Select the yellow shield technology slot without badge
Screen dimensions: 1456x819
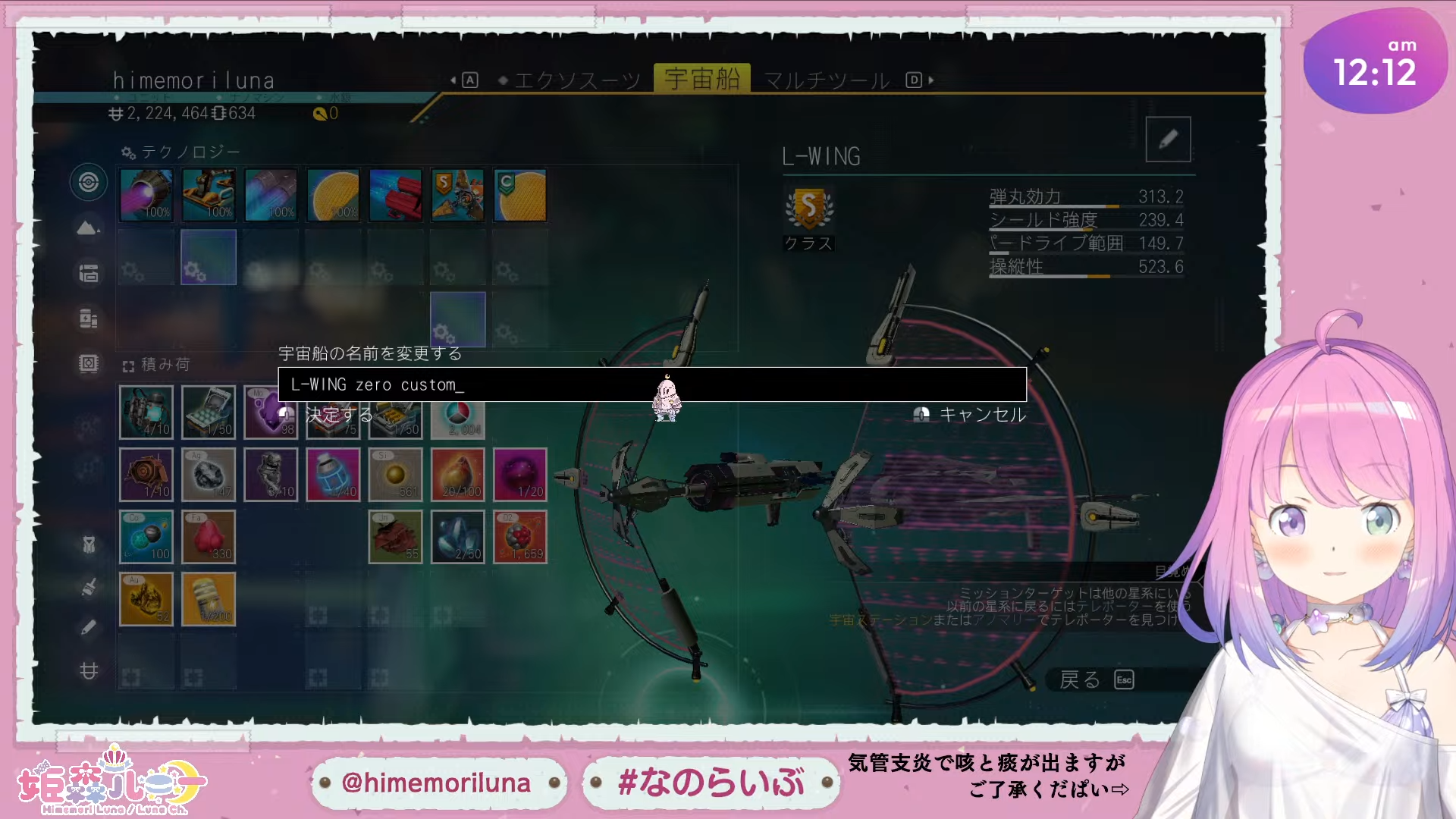333,195
